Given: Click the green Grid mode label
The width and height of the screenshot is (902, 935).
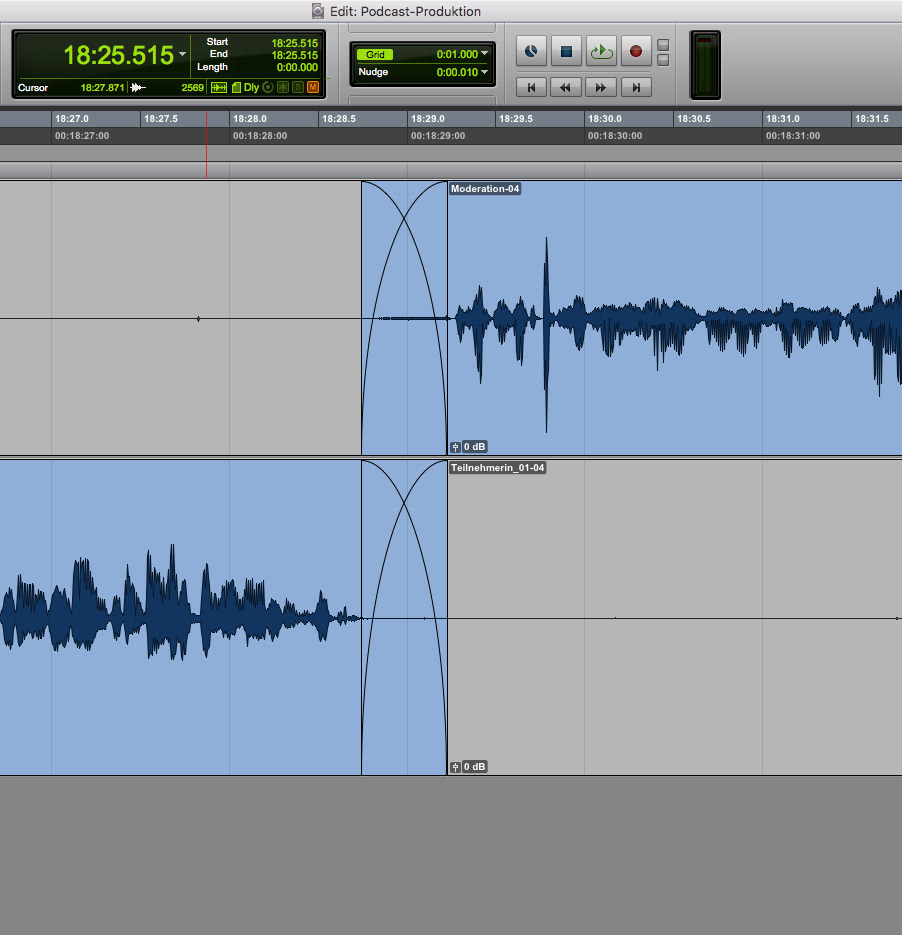Looking at the screenshot, I should click(375, 54).
